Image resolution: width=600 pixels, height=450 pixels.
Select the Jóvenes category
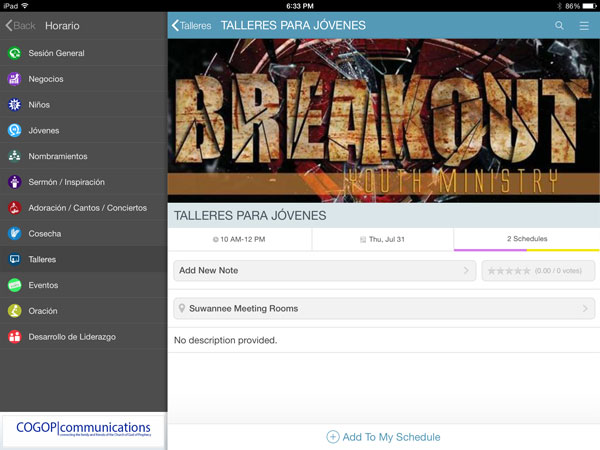pyautogui.click(x=83, y=130)
